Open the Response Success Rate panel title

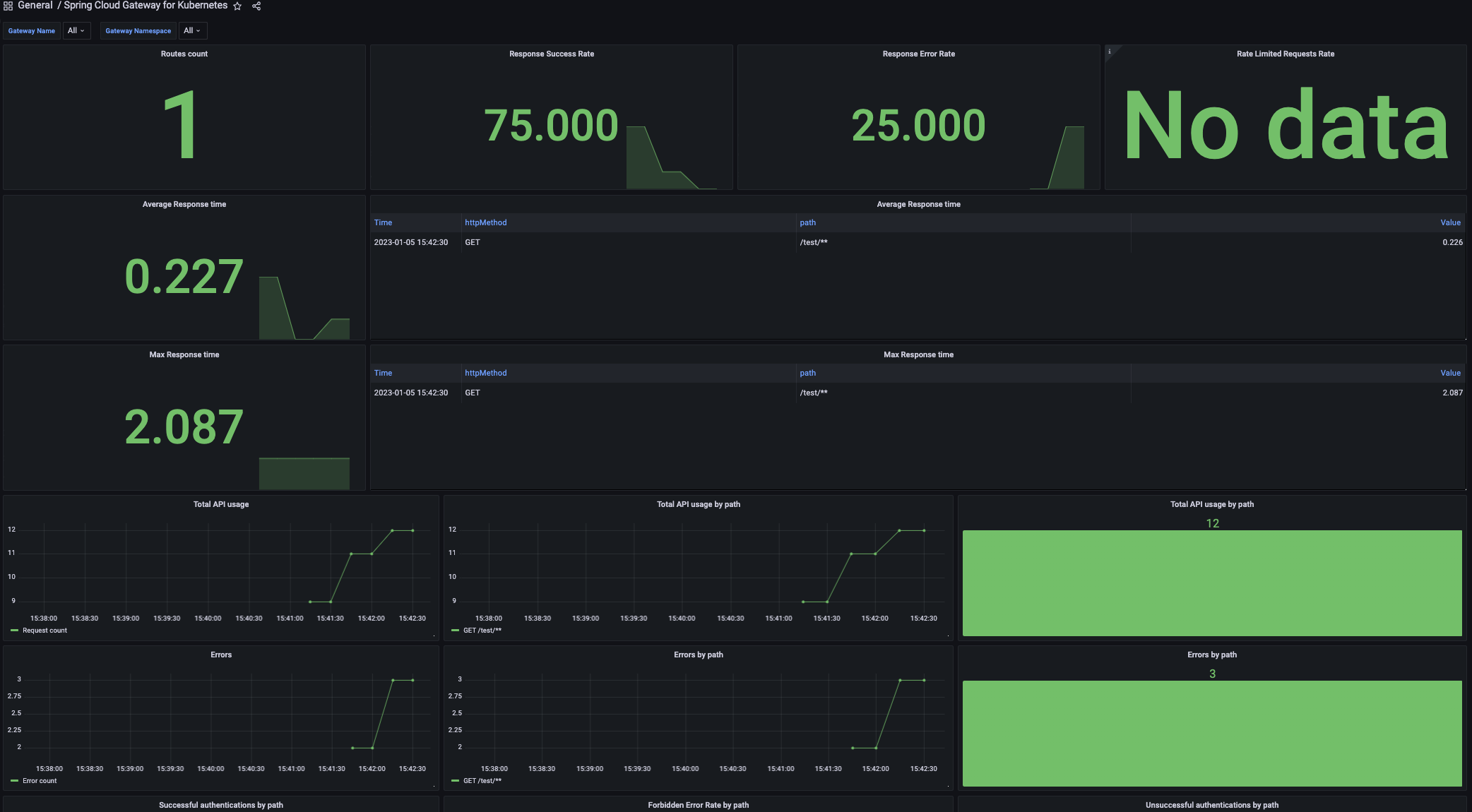point(552,54)
